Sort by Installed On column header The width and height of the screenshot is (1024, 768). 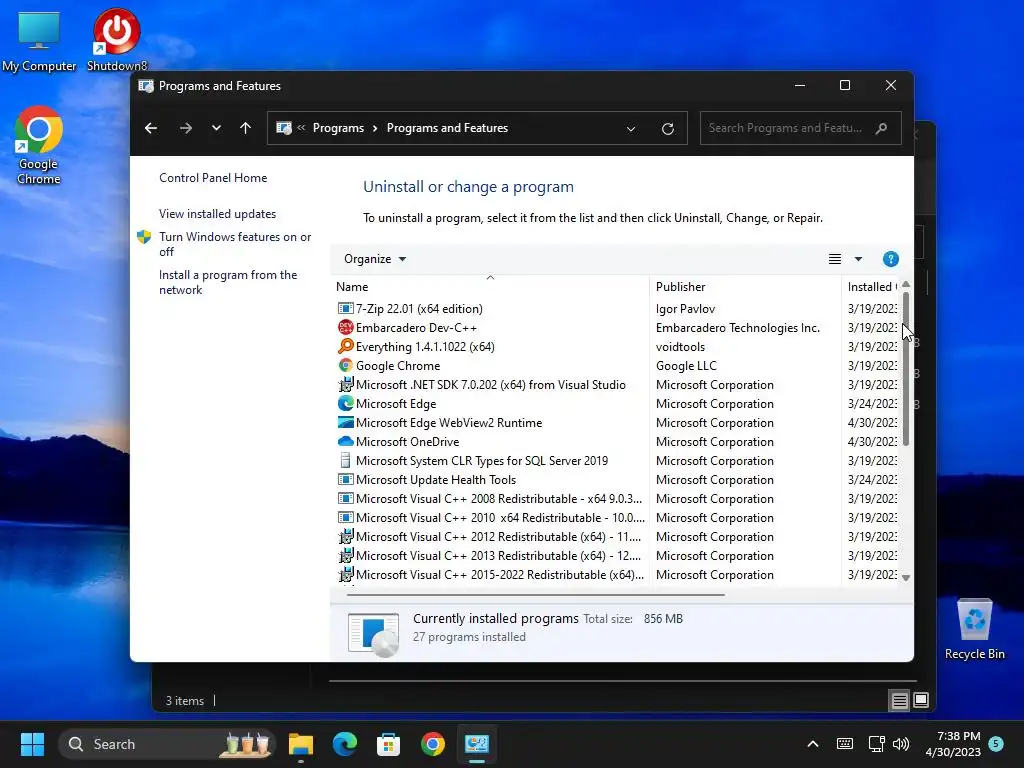(x=871, y=287)
